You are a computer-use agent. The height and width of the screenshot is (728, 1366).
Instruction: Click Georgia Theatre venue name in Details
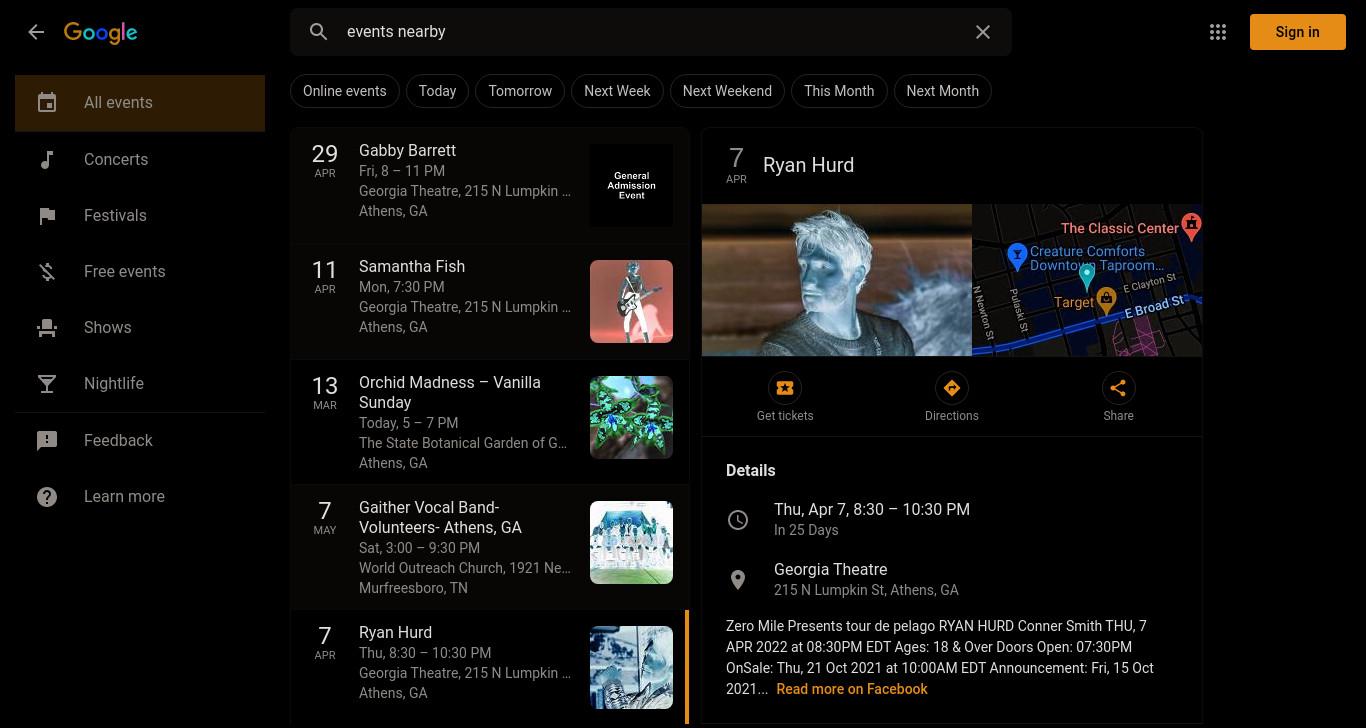click(831, 569)
